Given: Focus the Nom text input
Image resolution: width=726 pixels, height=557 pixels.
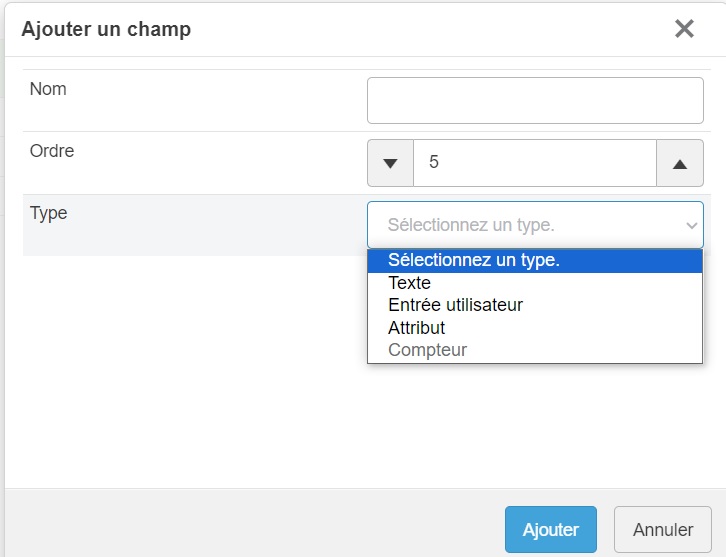Looking at the screenshot, I should click(x=535, y=101).
